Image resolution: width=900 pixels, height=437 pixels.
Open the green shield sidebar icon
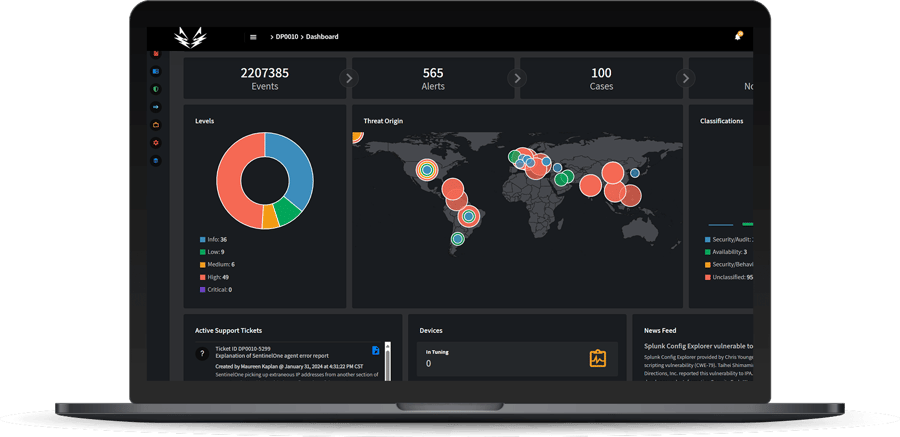156,89
